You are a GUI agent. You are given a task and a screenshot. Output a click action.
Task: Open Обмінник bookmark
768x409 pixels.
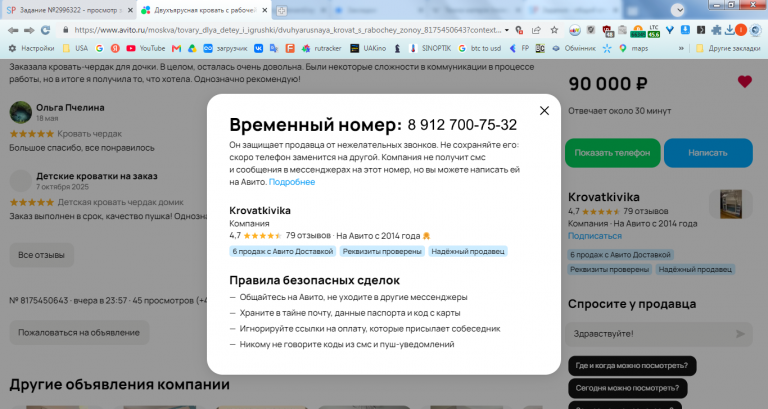(x=574, y=48)
